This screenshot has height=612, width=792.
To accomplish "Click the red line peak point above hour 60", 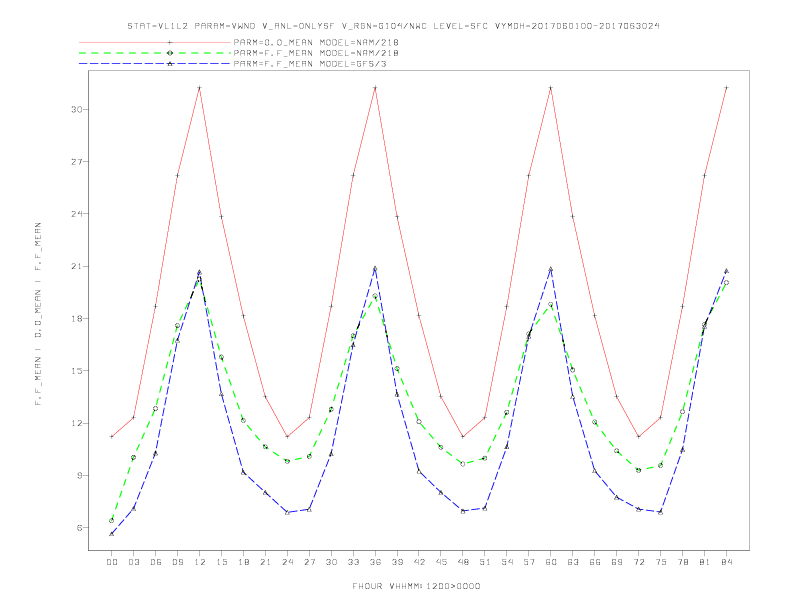I will pyautogui.click(x=551, y=88).
